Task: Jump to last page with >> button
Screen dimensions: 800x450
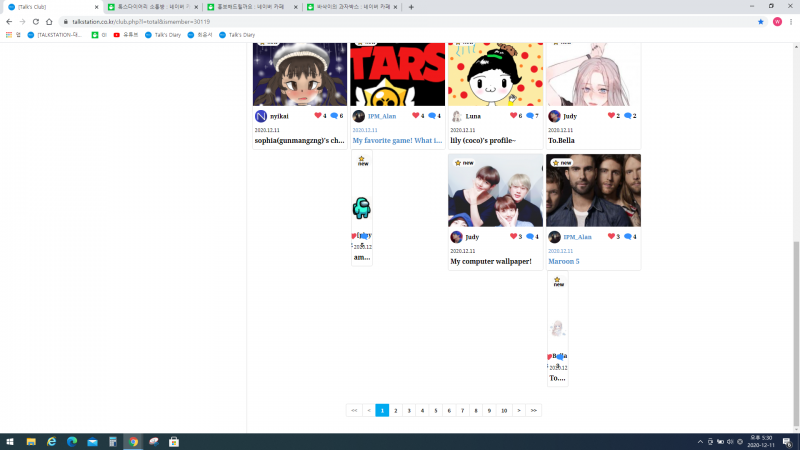Action: [x=534, y=410]
